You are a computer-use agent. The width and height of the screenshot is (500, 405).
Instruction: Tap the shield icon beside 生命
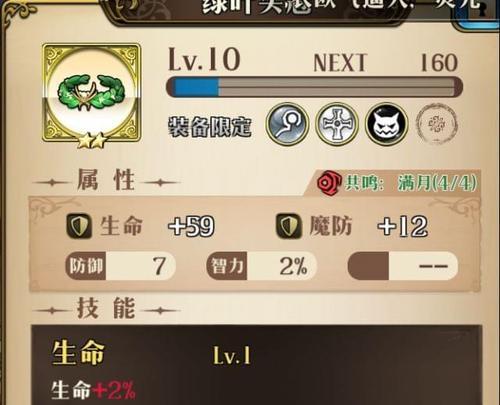click(x=79, y=226)
